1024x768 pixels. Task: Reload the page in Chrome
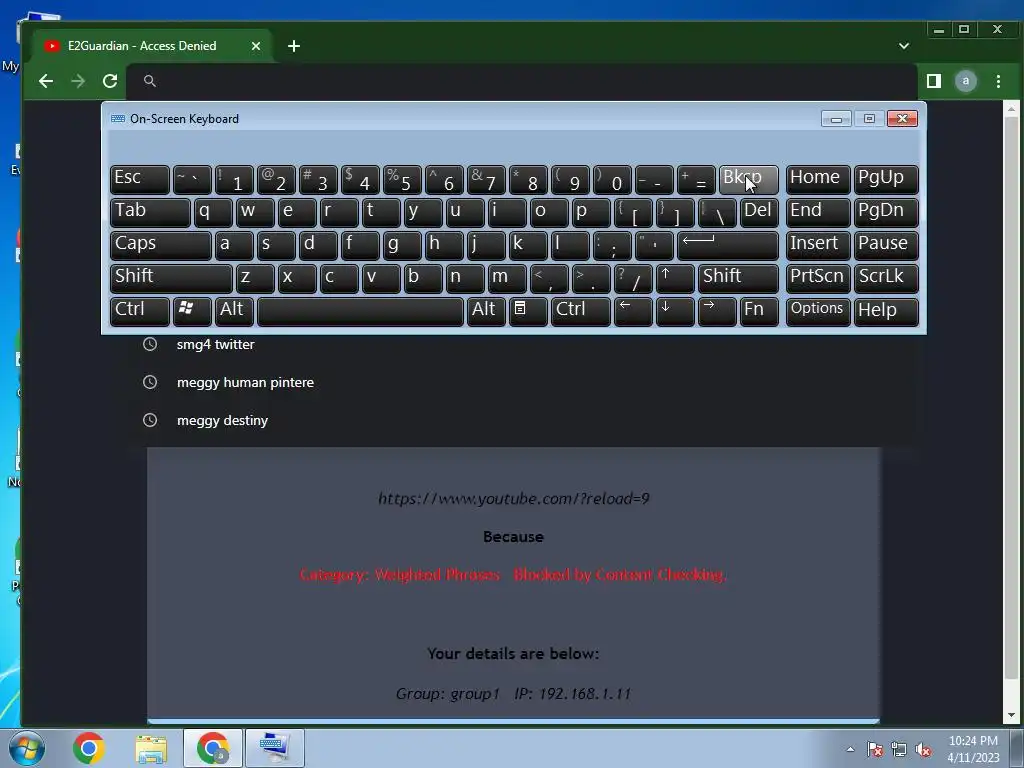(110, 81)
